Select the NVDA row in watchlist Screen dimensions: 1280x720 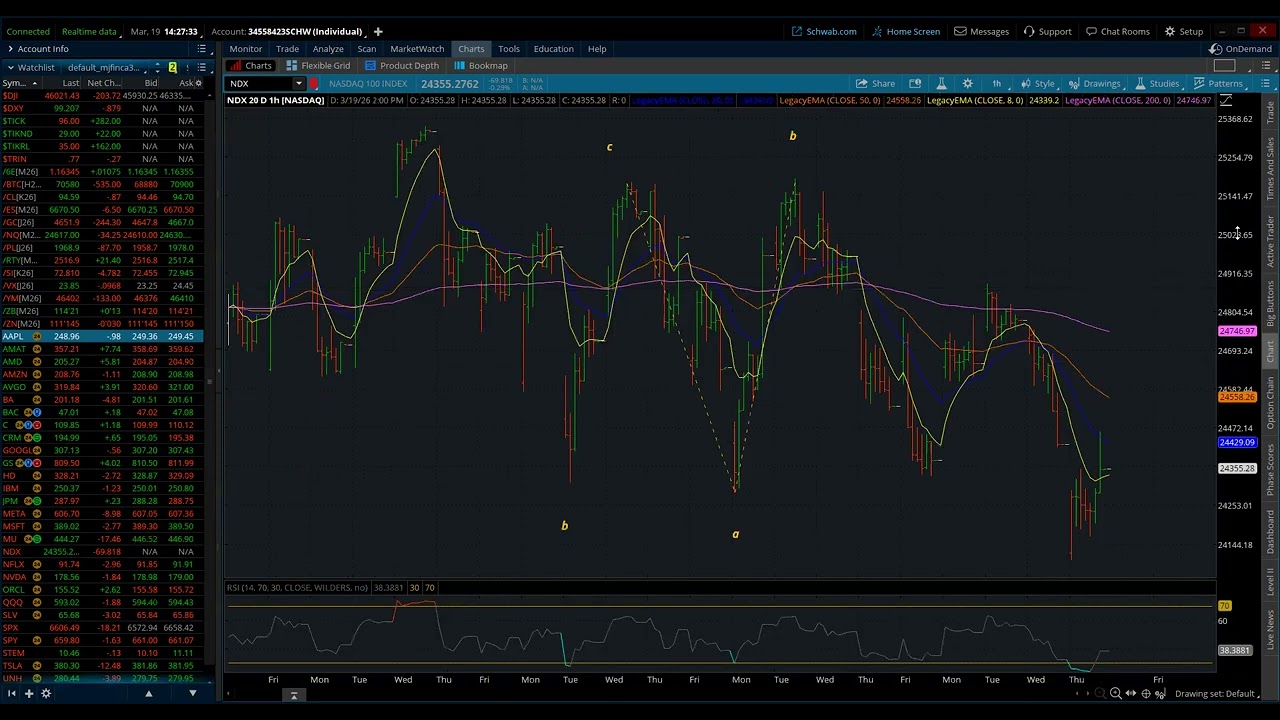point(101,577)
